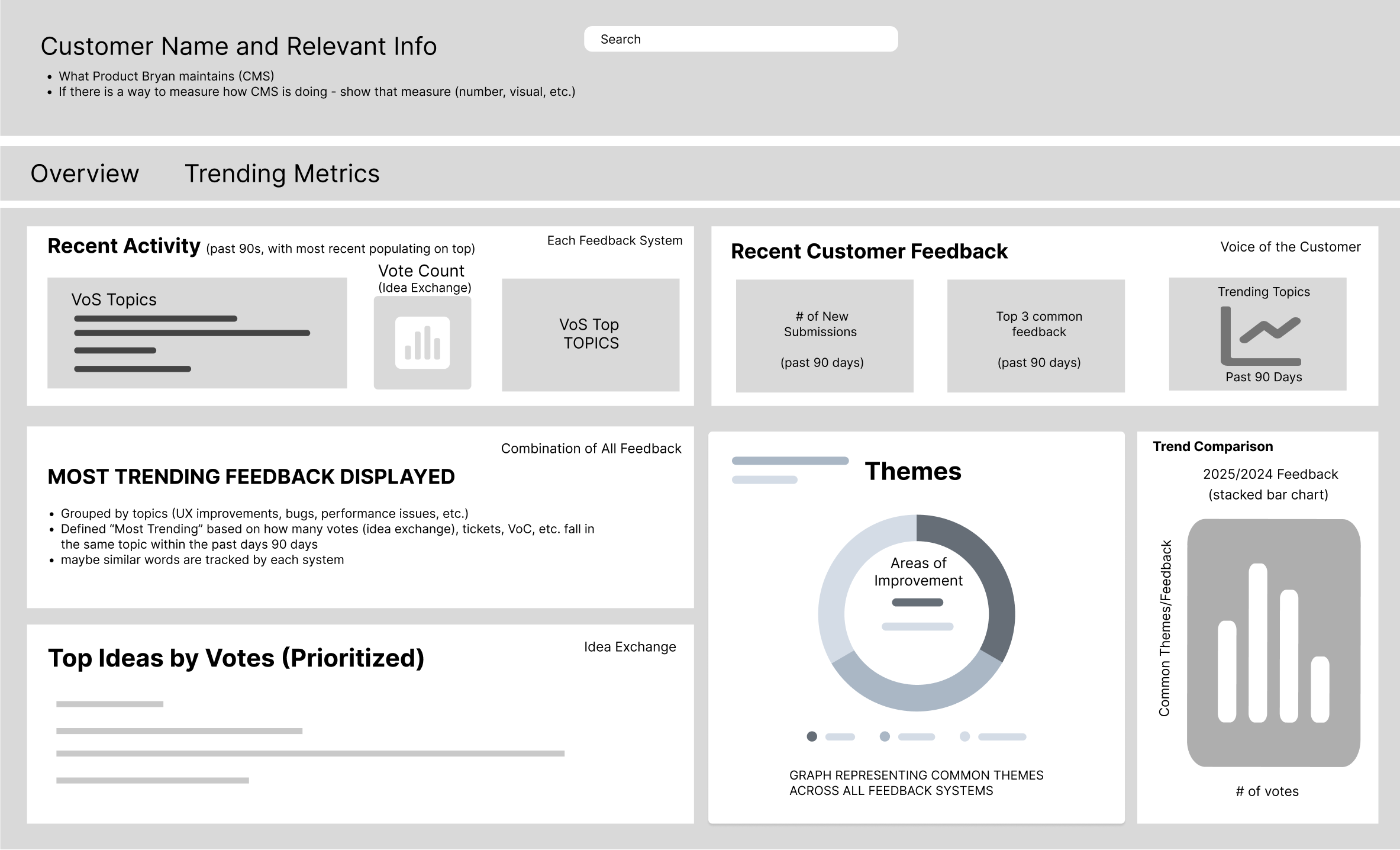The height and width of the screenshot is (850, 1400).
Task: Click the Vote Count bar chart icon
Action: (422, 343)
